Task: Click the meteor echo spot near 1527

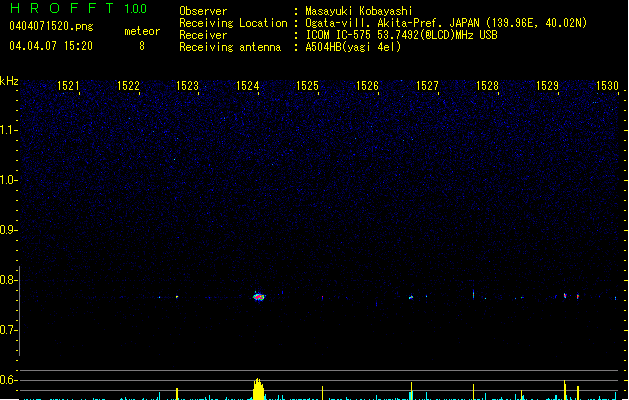Action: (x=411, y=298)
